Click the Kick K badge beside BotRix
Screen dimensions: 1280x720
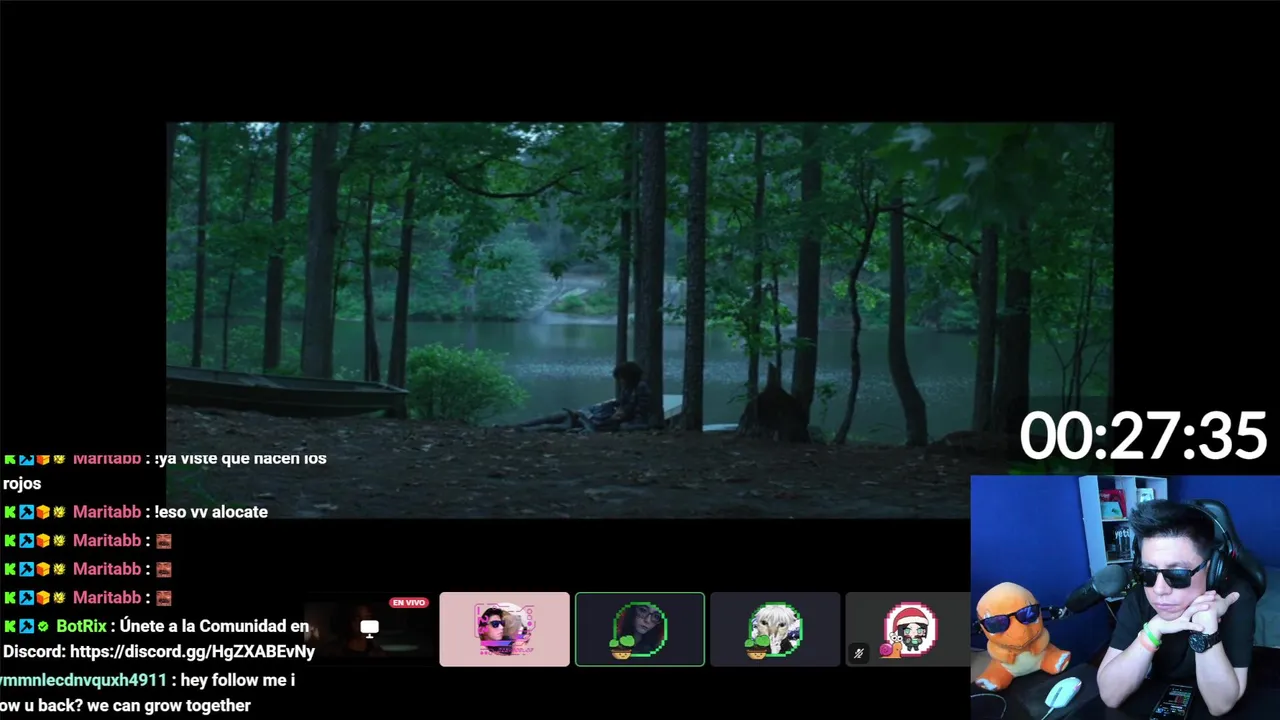10,626
